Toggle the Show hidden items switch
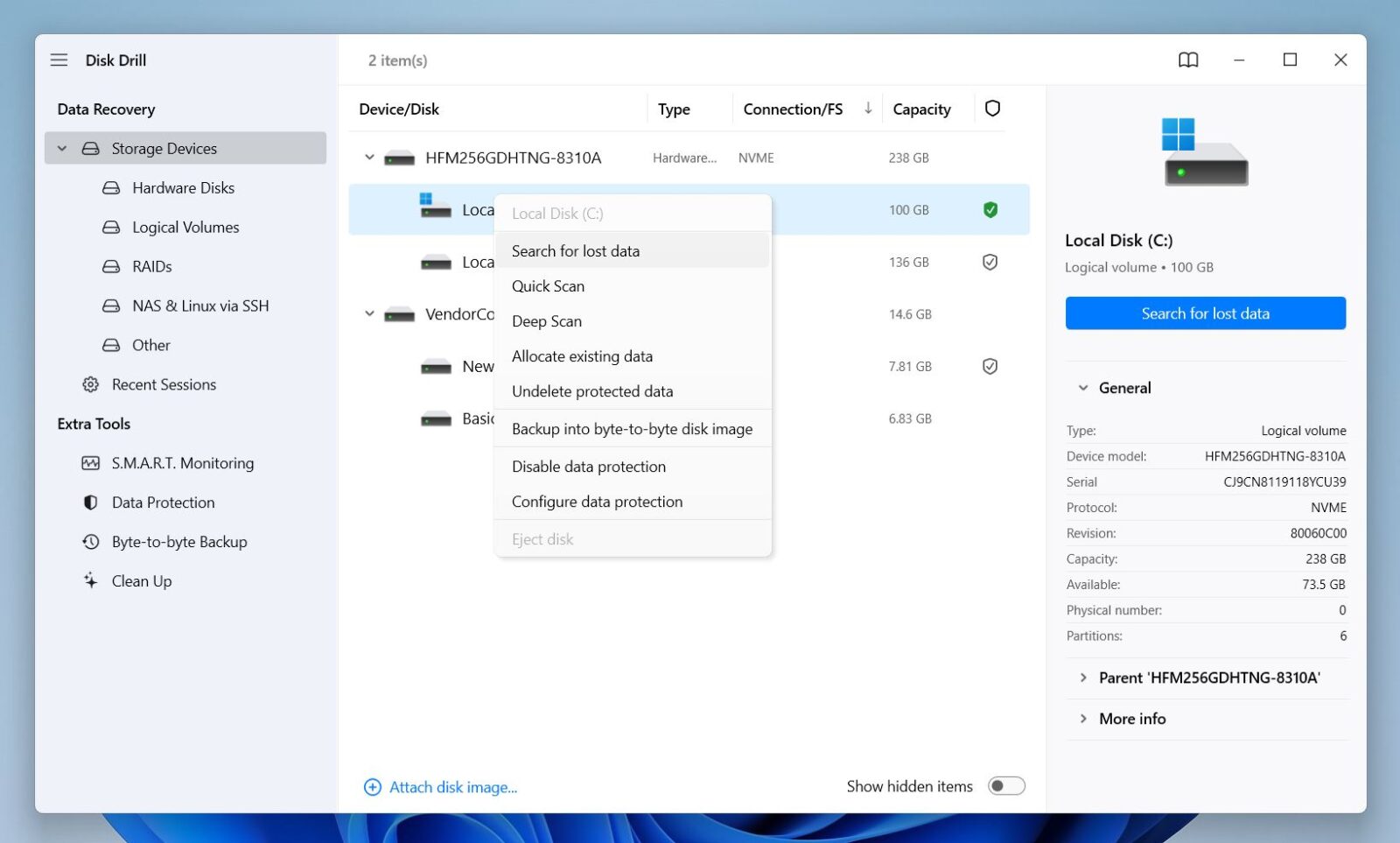The width and height of the screenshot is (1400, 843). pos(1006,785)
